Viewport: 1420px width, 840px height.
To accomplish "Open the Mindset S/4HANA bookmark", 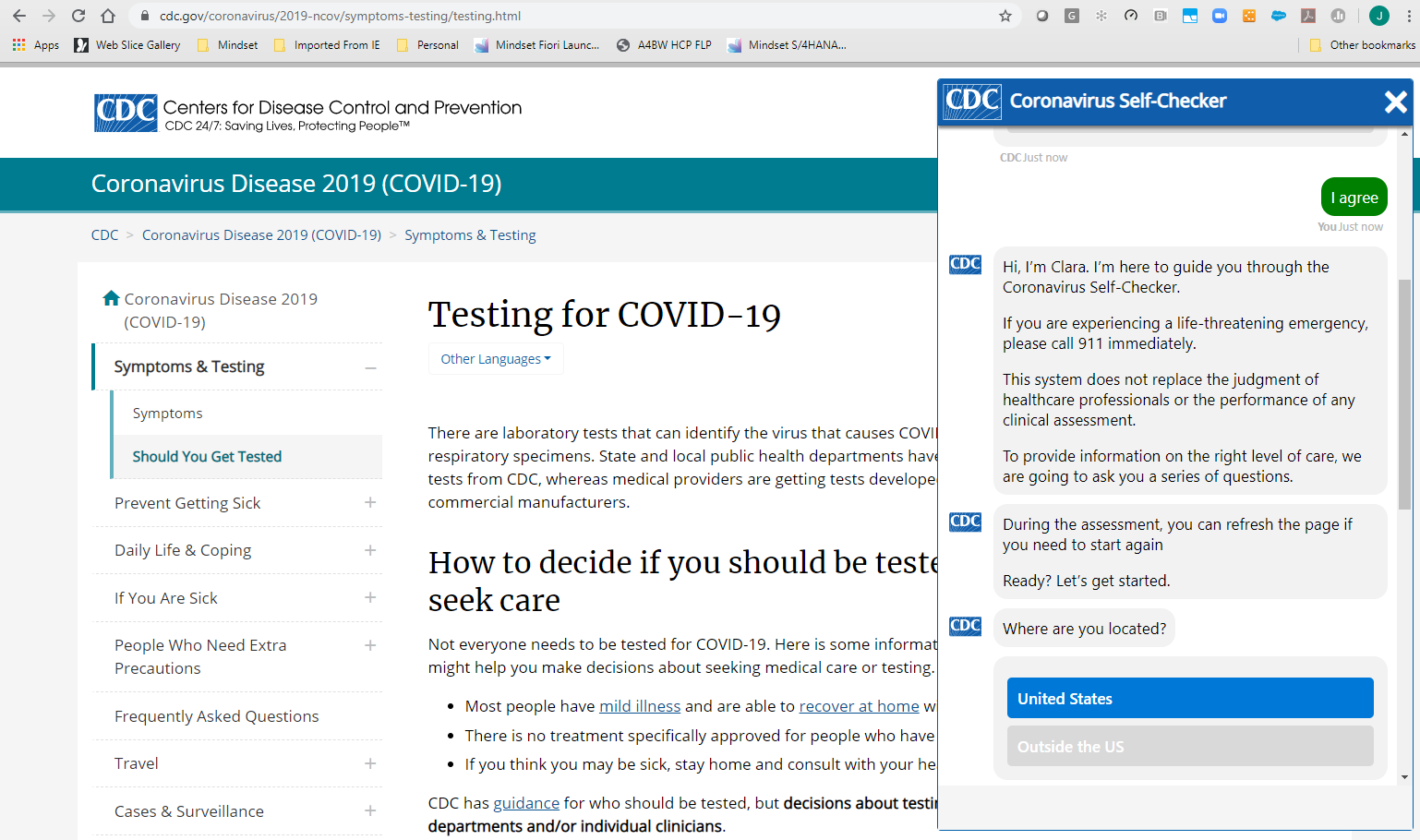I will click(787, 44).
